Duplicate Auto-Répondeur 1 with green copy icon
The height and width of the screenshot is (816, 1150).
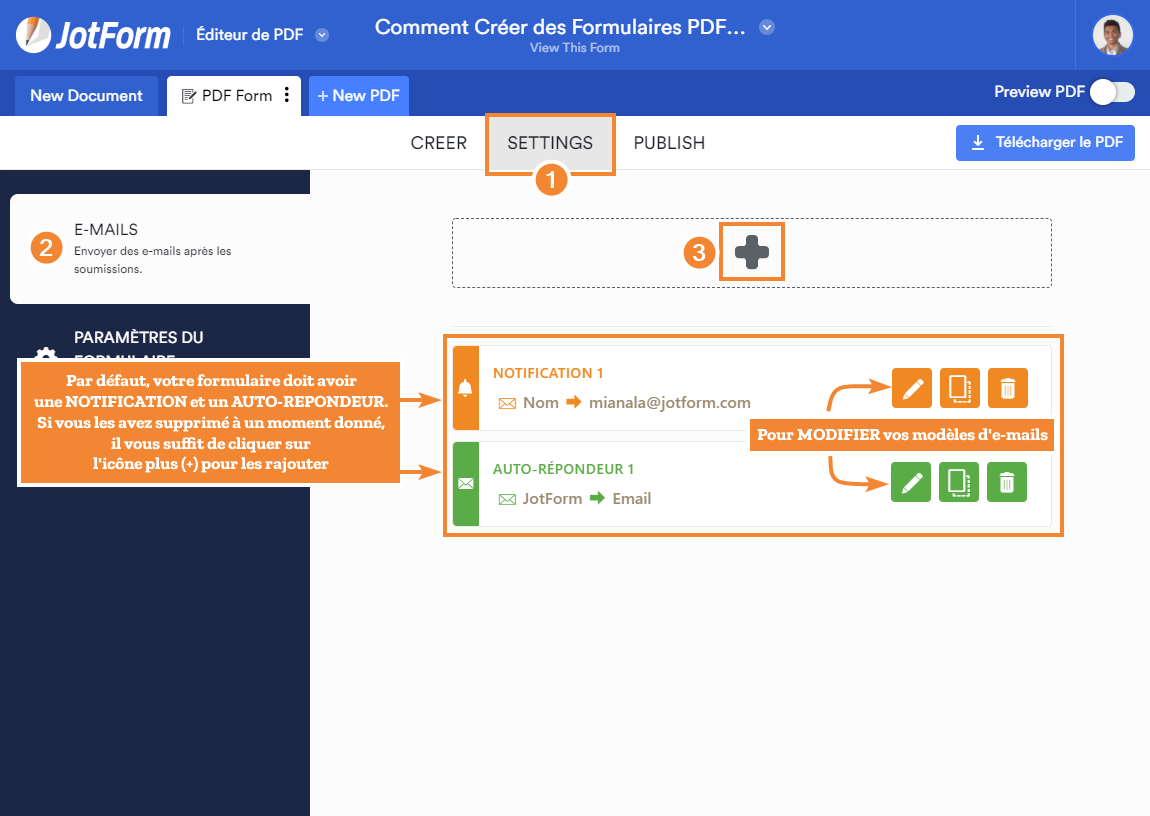(x=959, y=482)
